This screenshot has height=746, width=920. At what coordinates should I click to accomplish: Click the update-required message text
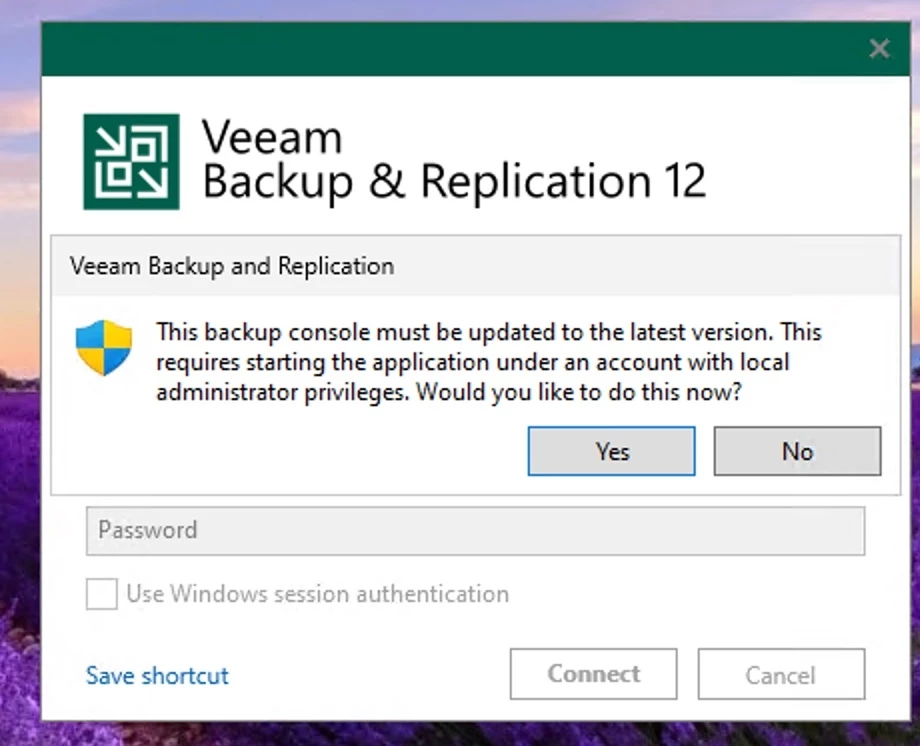click(488, 362)
